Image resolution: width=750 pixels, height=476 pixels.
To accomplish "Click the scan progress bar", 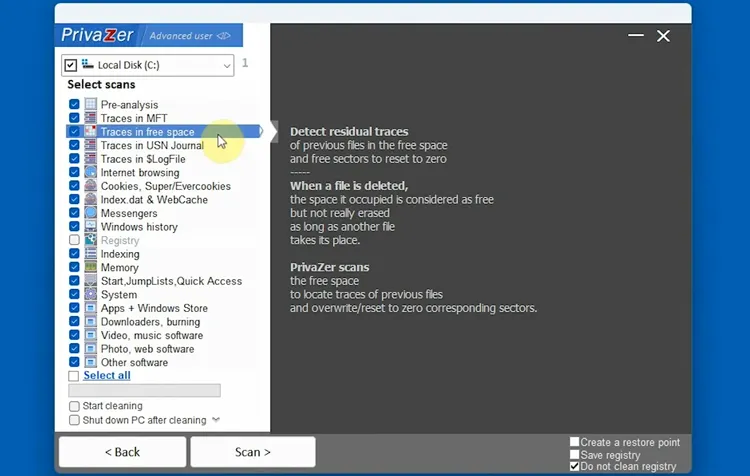I will (144, 390).
